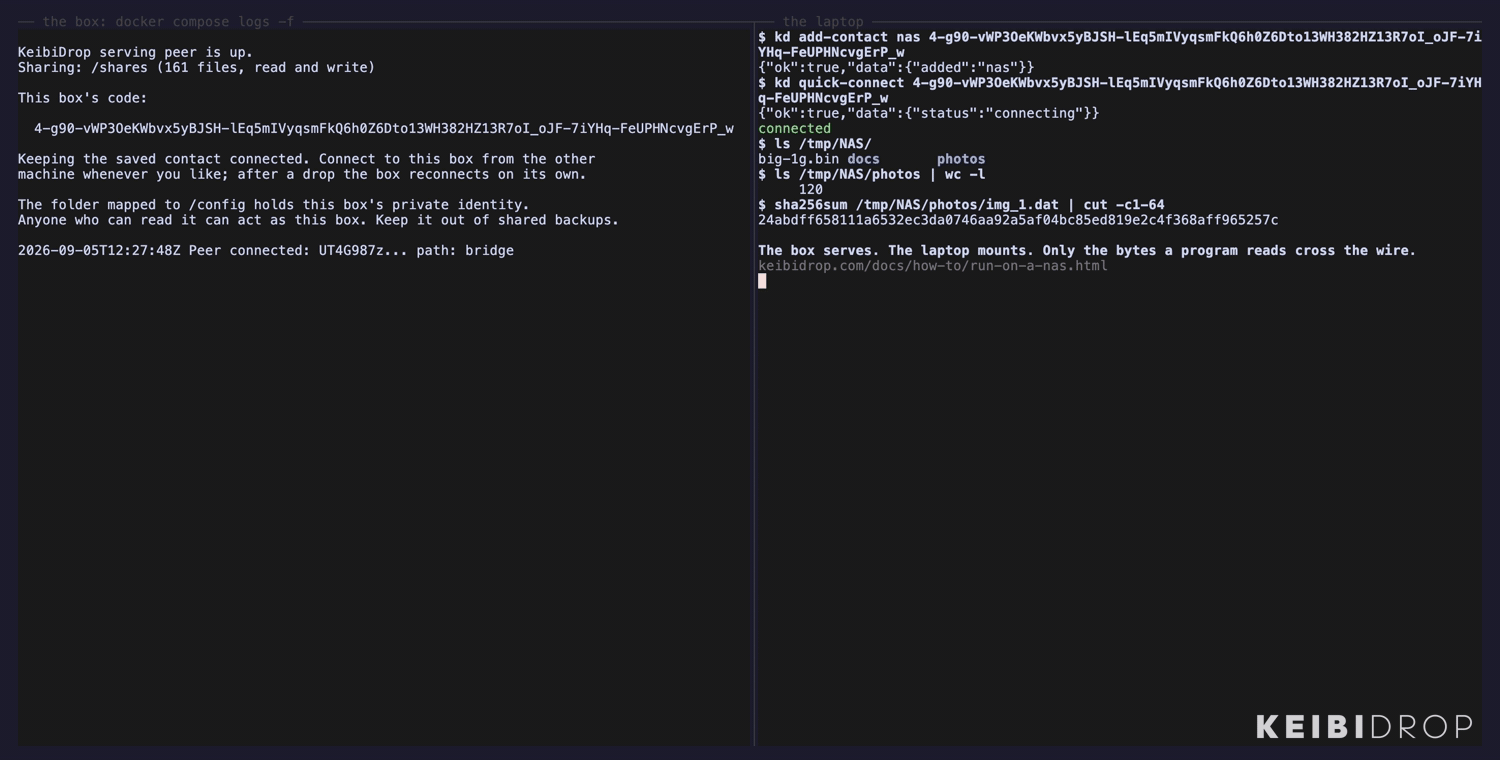1500x760 pixels.
Task: Select 'the laptop' pane title
Action: [x=823, y=21]
